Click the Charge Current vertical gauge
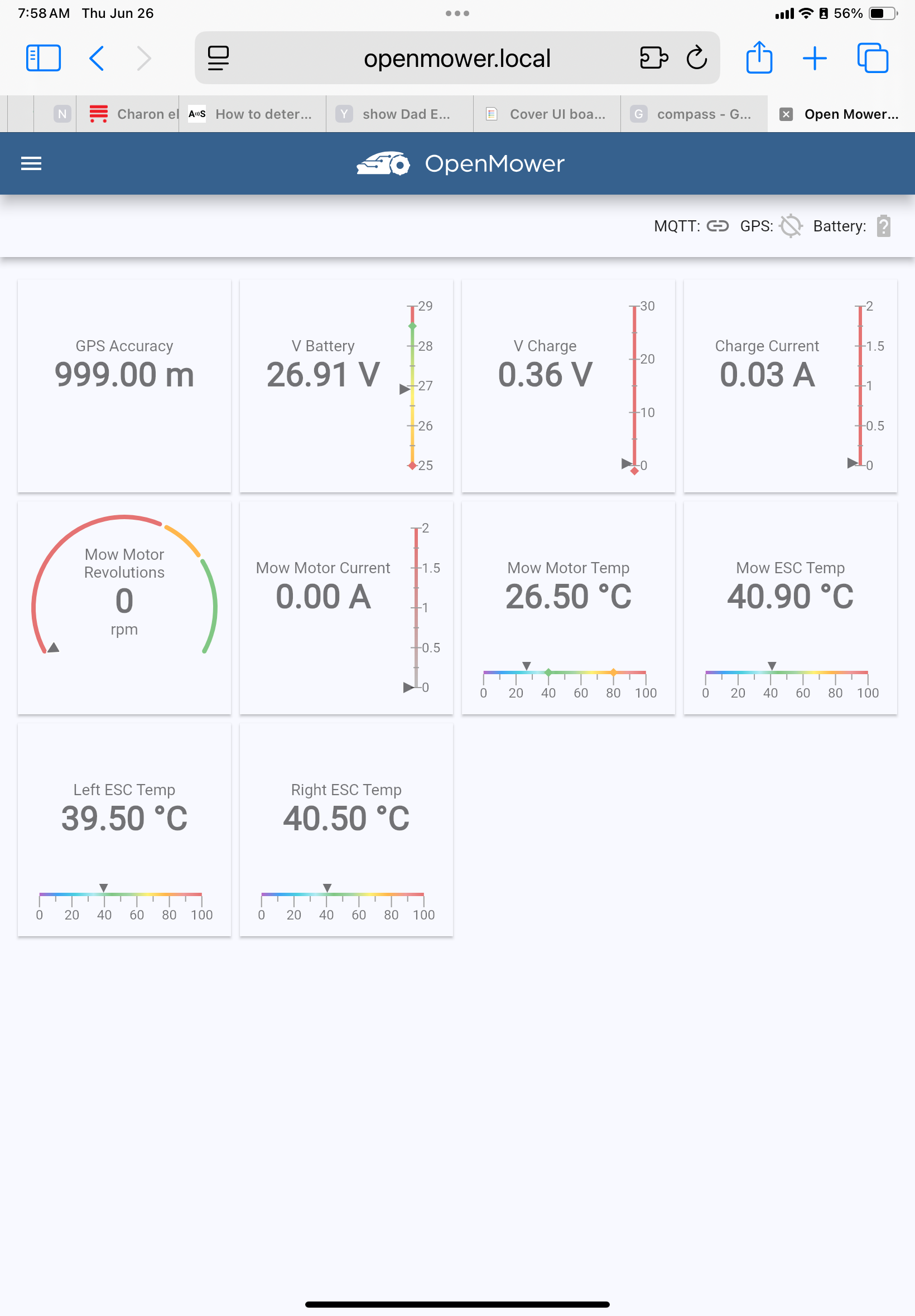Image resolution: width=915 pixels, height=1316 pixels. (865, 385)
